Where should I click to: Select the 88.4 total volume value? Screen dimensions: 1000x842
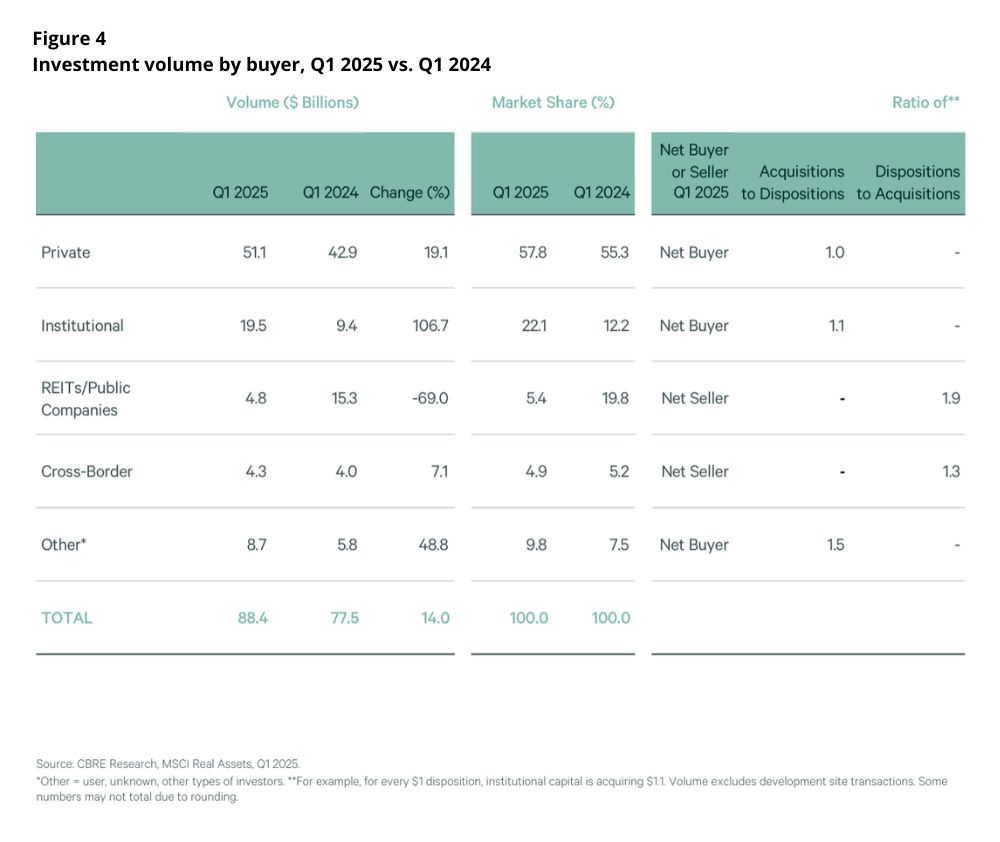252,618
